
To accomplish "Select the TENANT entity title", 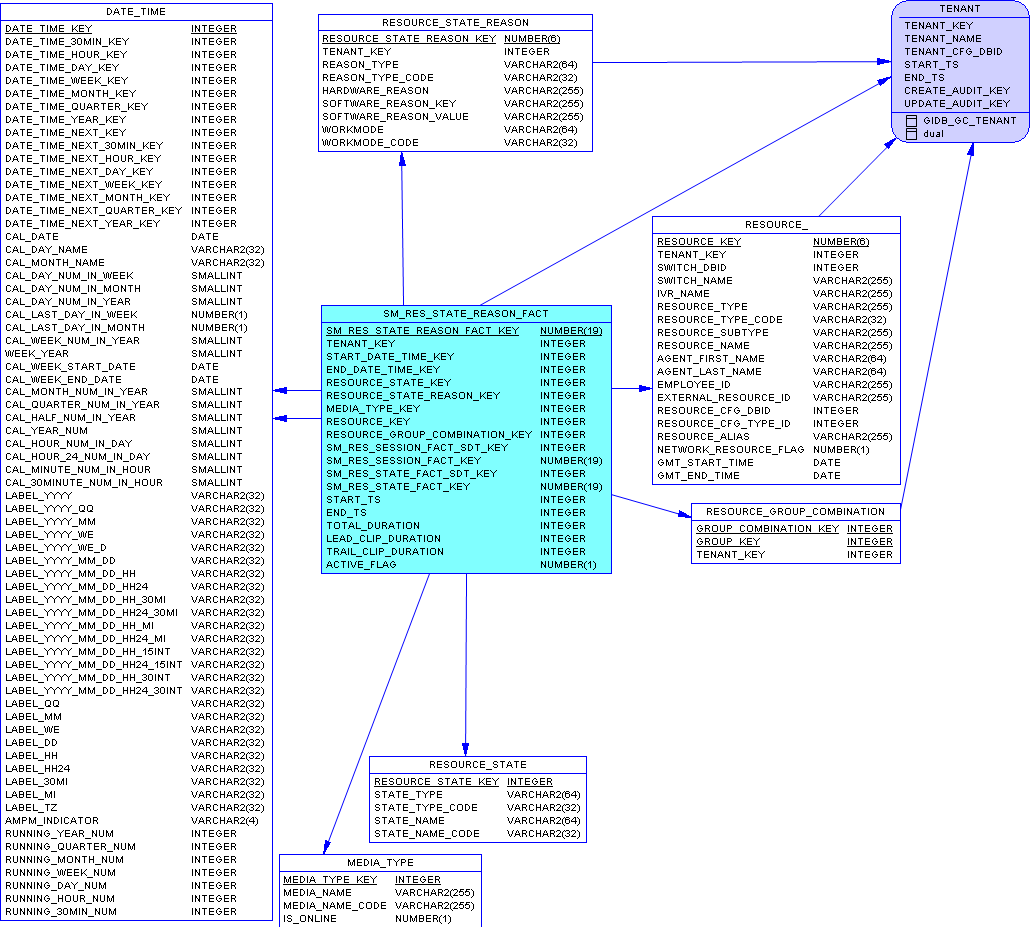I will (960, 9).
